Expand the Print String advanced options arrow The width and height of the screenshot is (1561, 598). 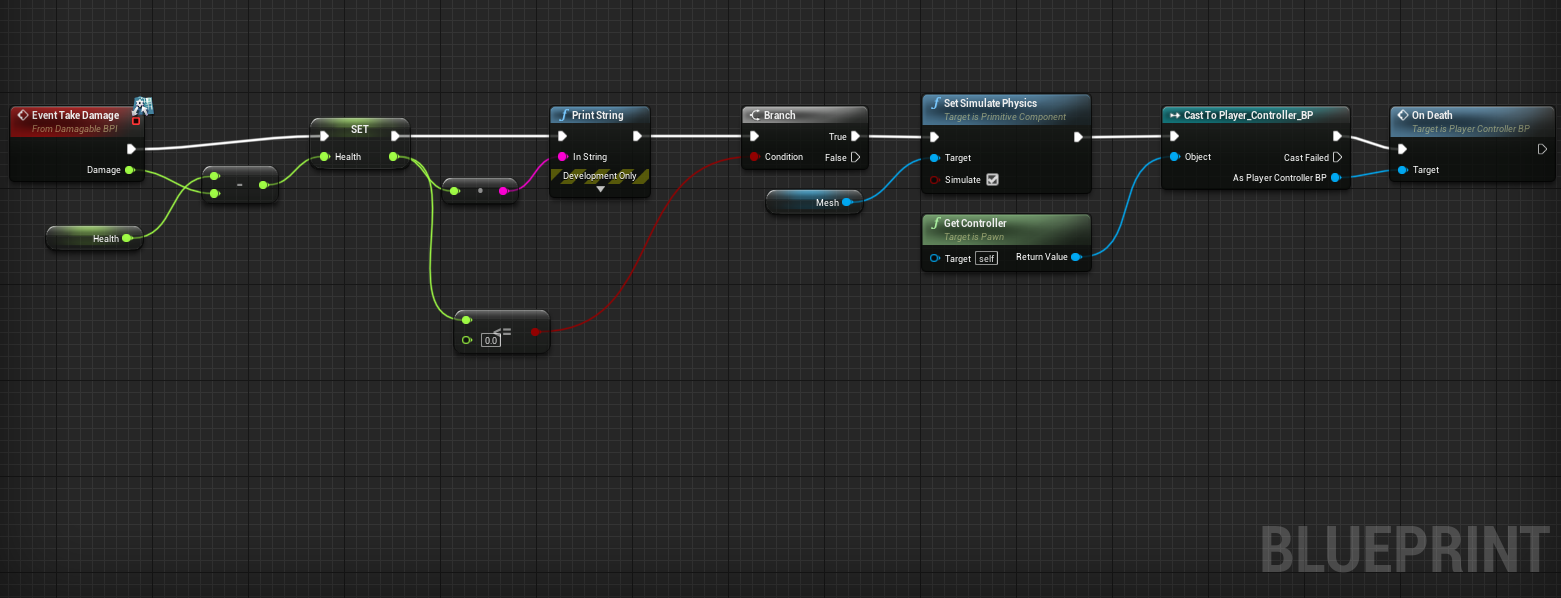click(x=600, y=189)
